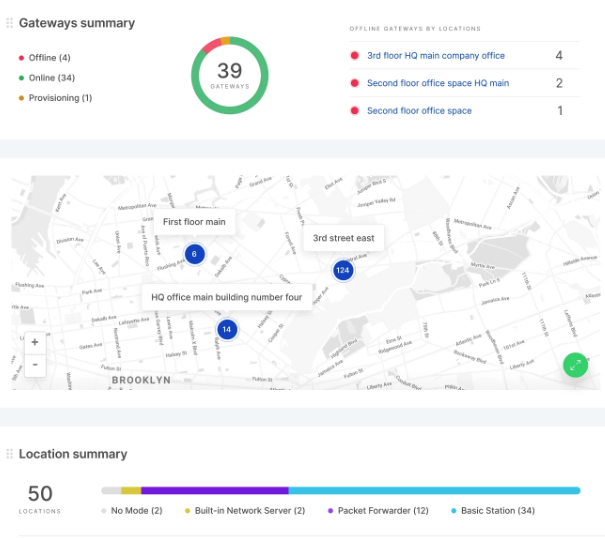Click the map cluster marker showing 6

(x=194, y=254)
